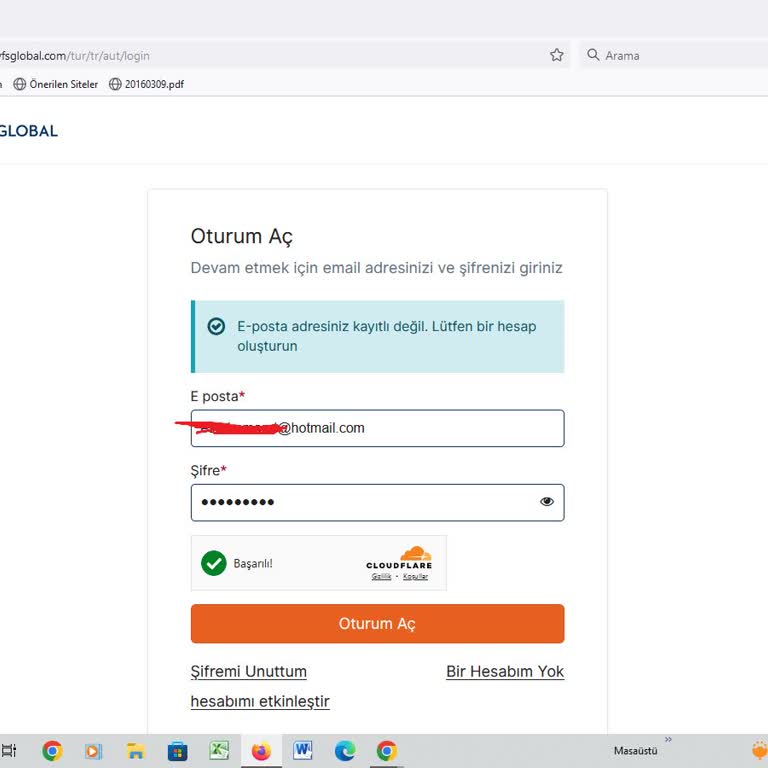Open the Cloudflare Gizlilik link
The image size is (768, 768).
click(x=381, y=576)
